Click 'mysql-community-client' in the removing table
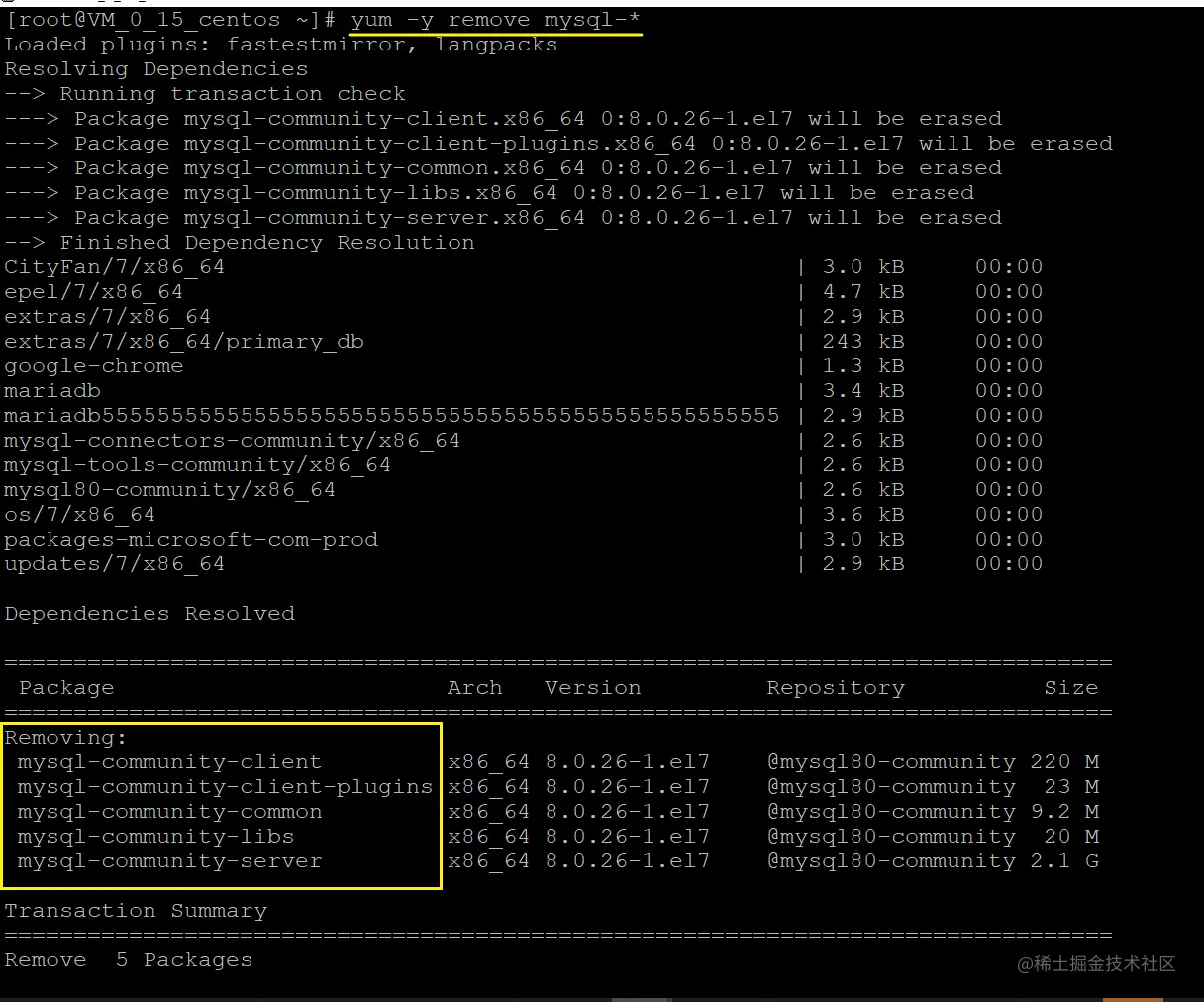Screen dimensions: 1204x1002 point(169,762)
